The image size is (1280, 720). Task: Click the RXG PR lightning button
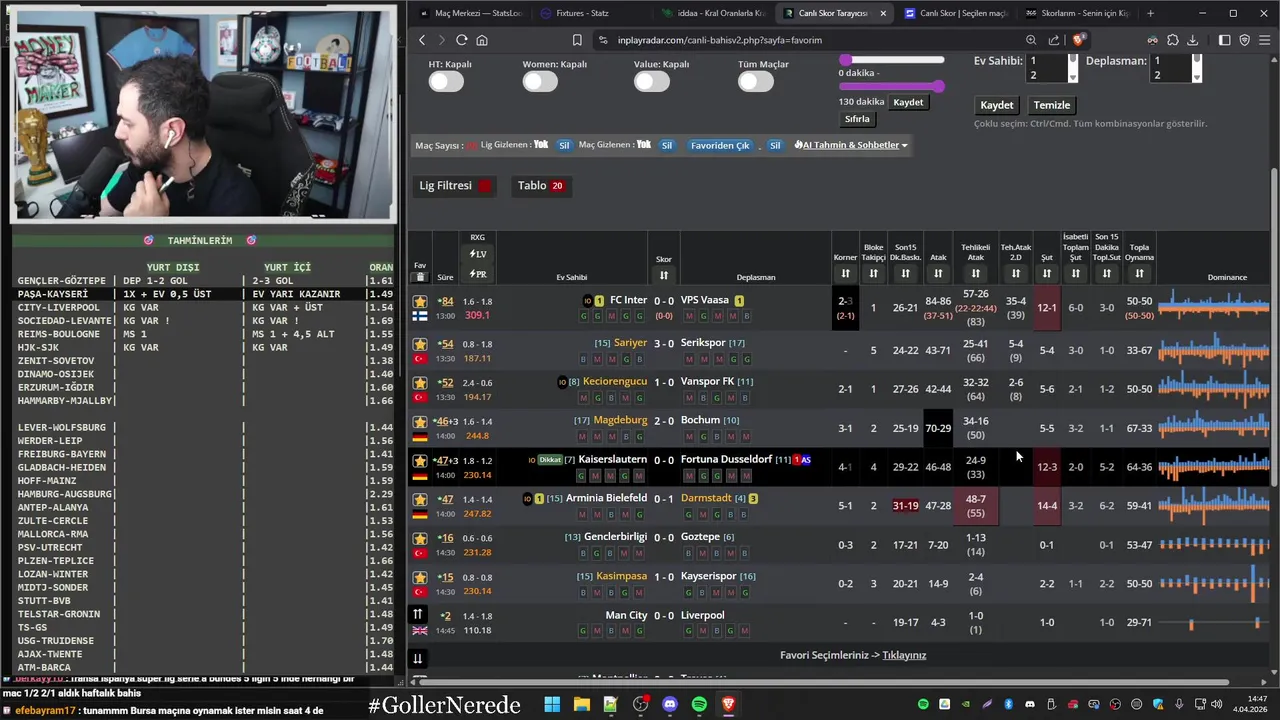pyautogui.click(x=478, y=274)
